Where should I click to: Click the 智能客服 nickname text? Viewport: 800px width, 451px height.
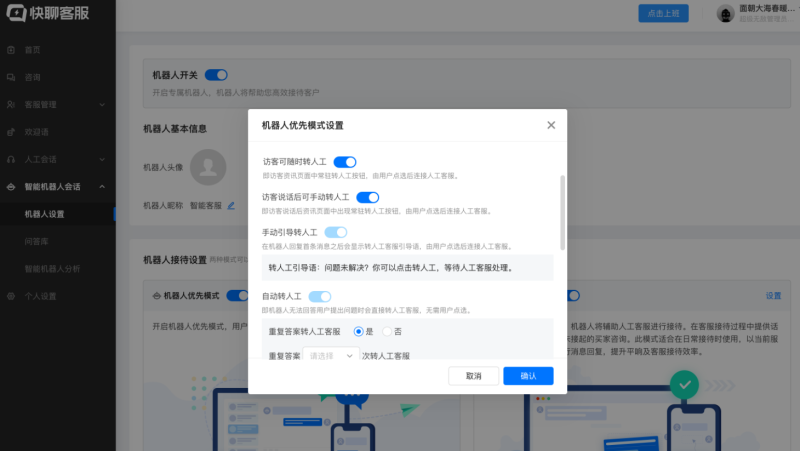tap(206, 206)
